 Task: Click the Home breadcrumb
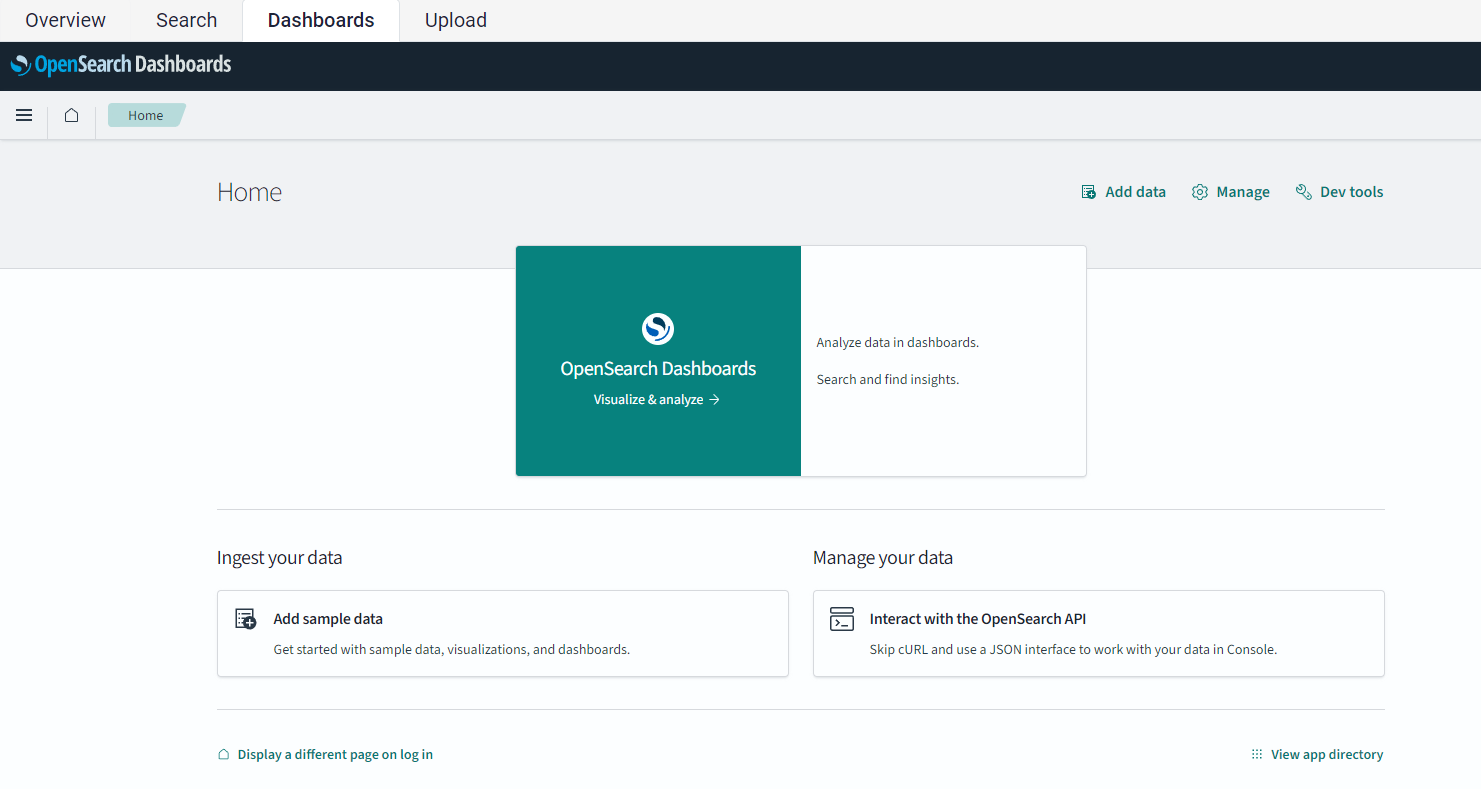click(146, 115)
